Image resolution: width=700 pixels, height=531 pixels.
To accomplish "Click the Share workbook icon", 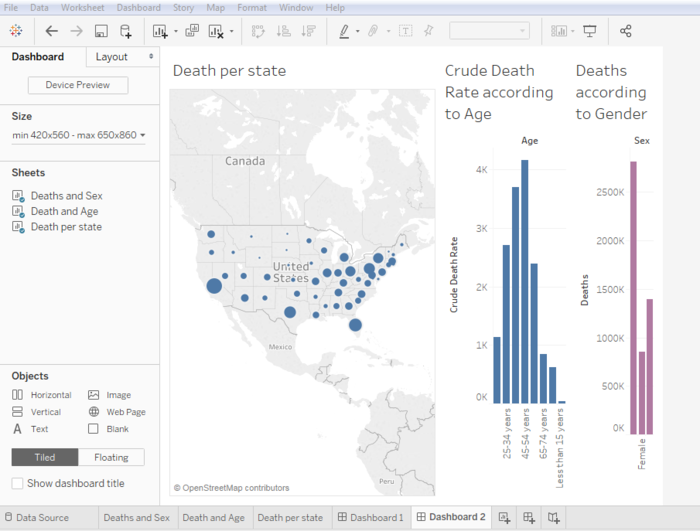I will click(626, 31).
